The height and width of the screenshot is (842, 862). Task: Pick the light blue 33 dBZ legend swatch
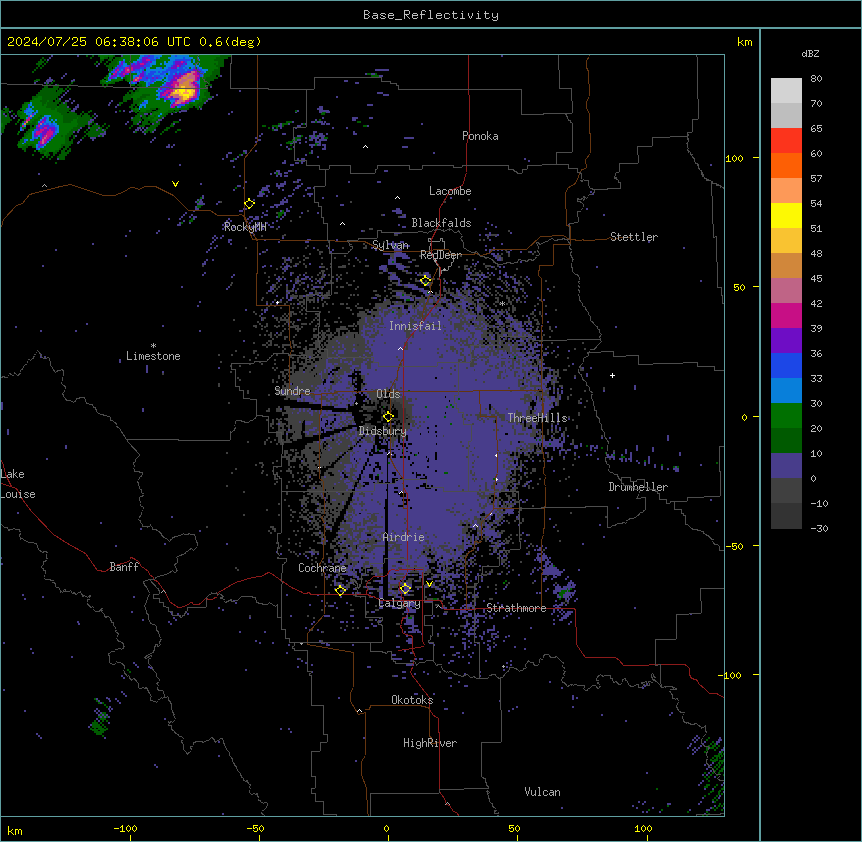(x=786, y=391)
